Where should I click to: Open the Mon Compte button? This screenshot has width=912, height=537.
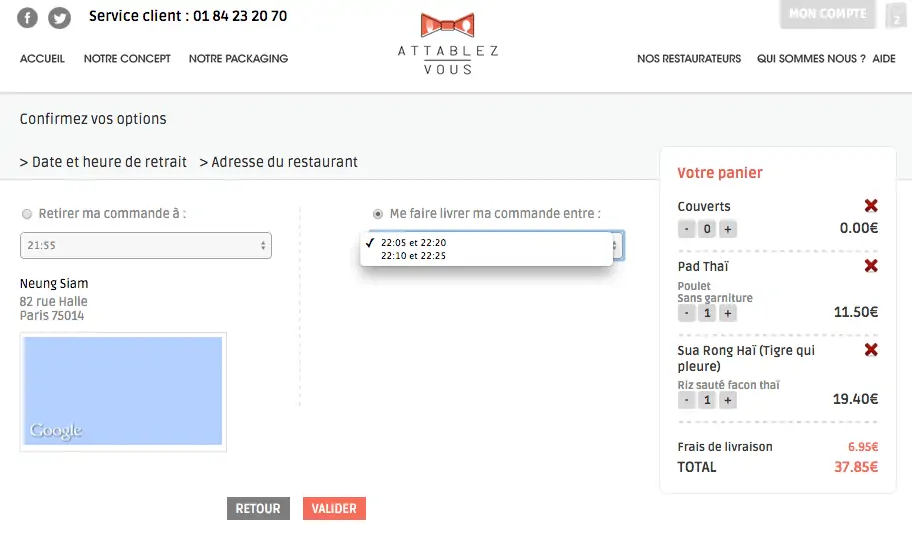point(828,14)
